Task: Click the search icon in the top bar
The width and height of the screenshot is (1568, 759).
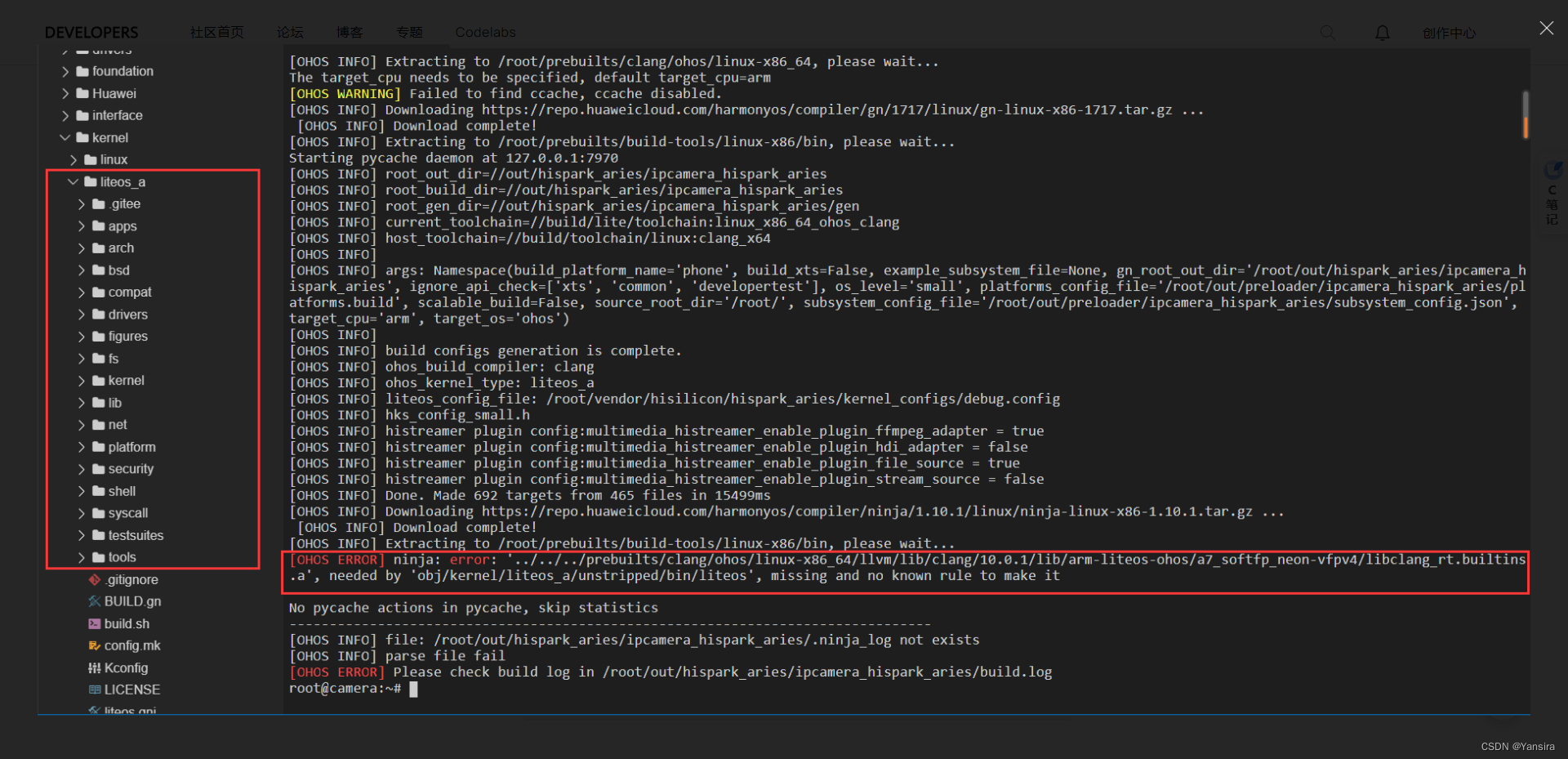Action: [x=1326, y=33]
